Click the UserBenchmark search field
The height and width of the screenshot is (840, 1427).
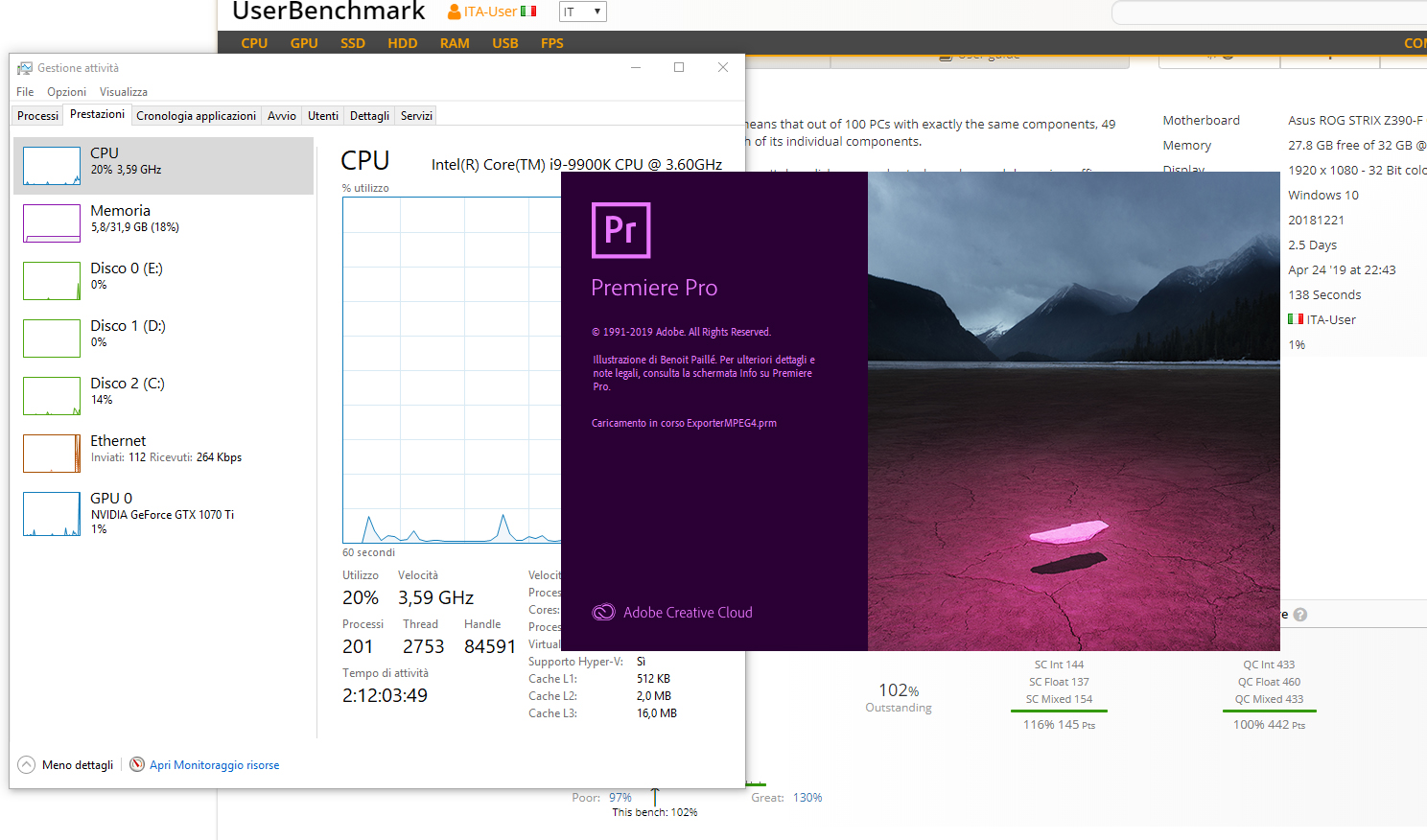click(1269, 12)
